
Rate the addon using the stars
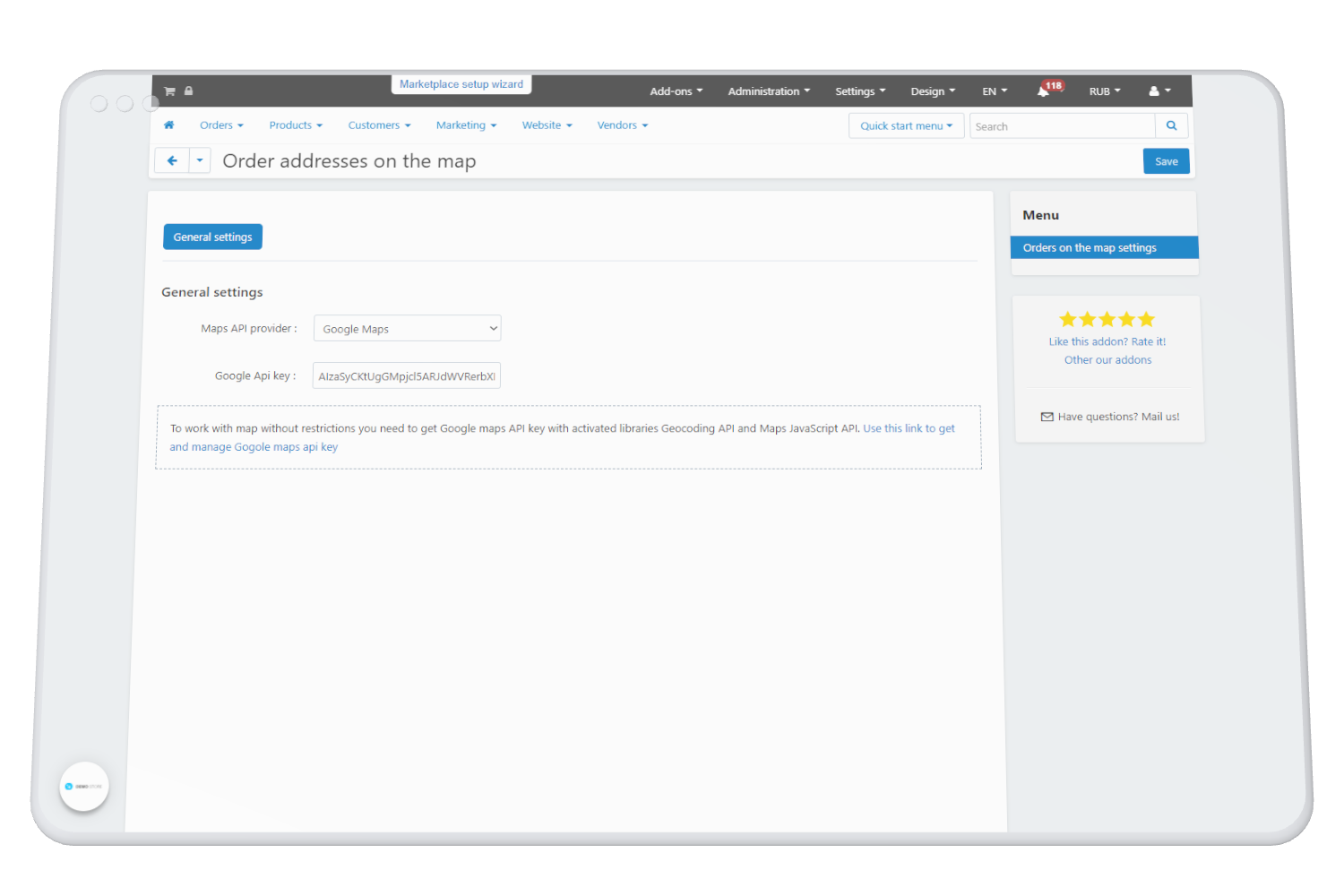click(1107, 320)
